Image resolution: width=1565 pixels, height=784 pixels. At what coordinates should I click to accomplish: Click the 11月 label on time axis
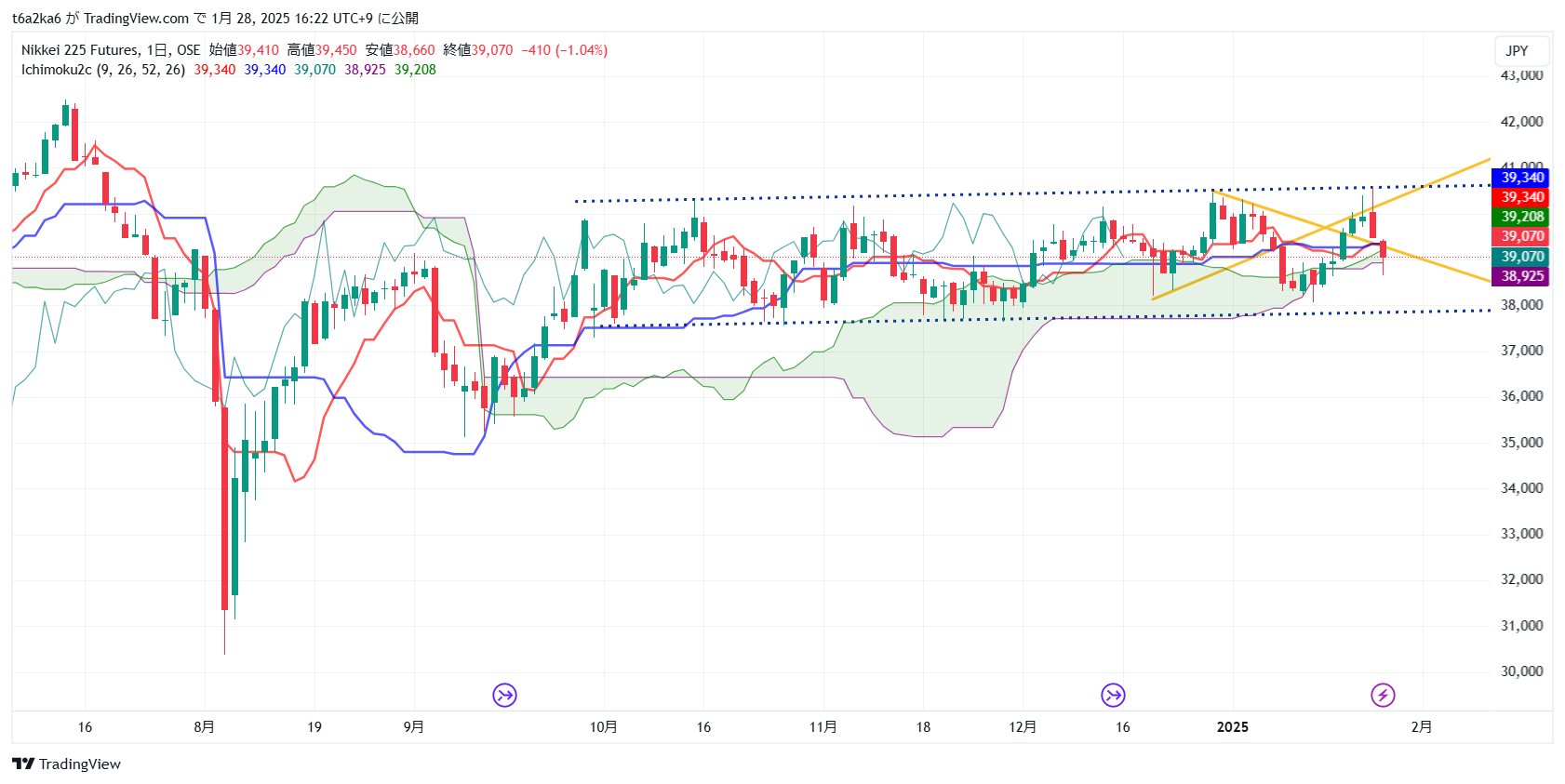pos(823,727)
